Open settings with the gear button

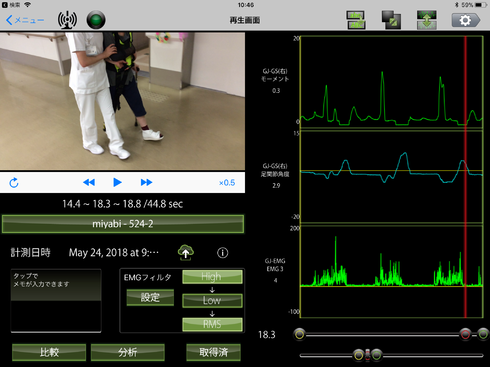[x=466, y=20]
